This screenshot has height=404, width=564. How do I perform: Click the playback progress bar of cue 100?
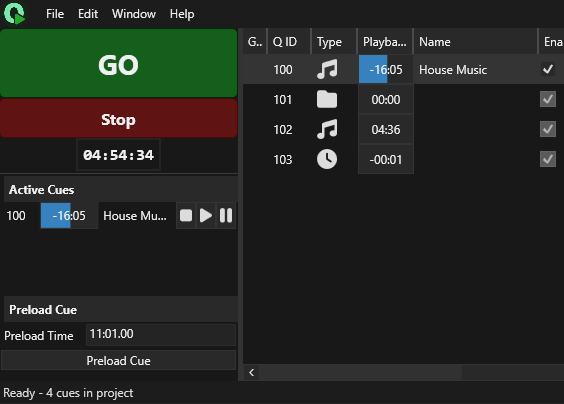(x=386, y=69)
